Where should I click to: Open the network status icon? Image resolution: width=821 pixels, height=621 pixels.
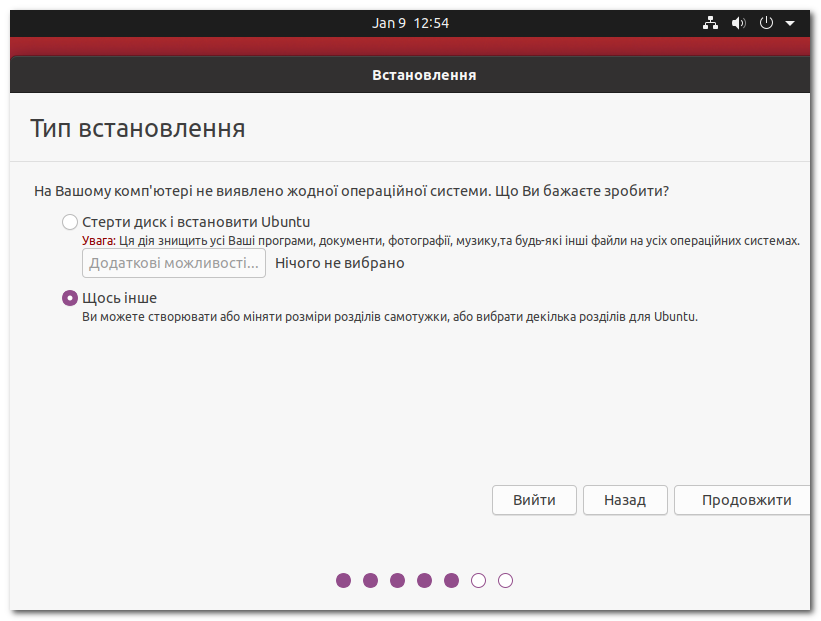pyautogui.click(x=710, y=21)
